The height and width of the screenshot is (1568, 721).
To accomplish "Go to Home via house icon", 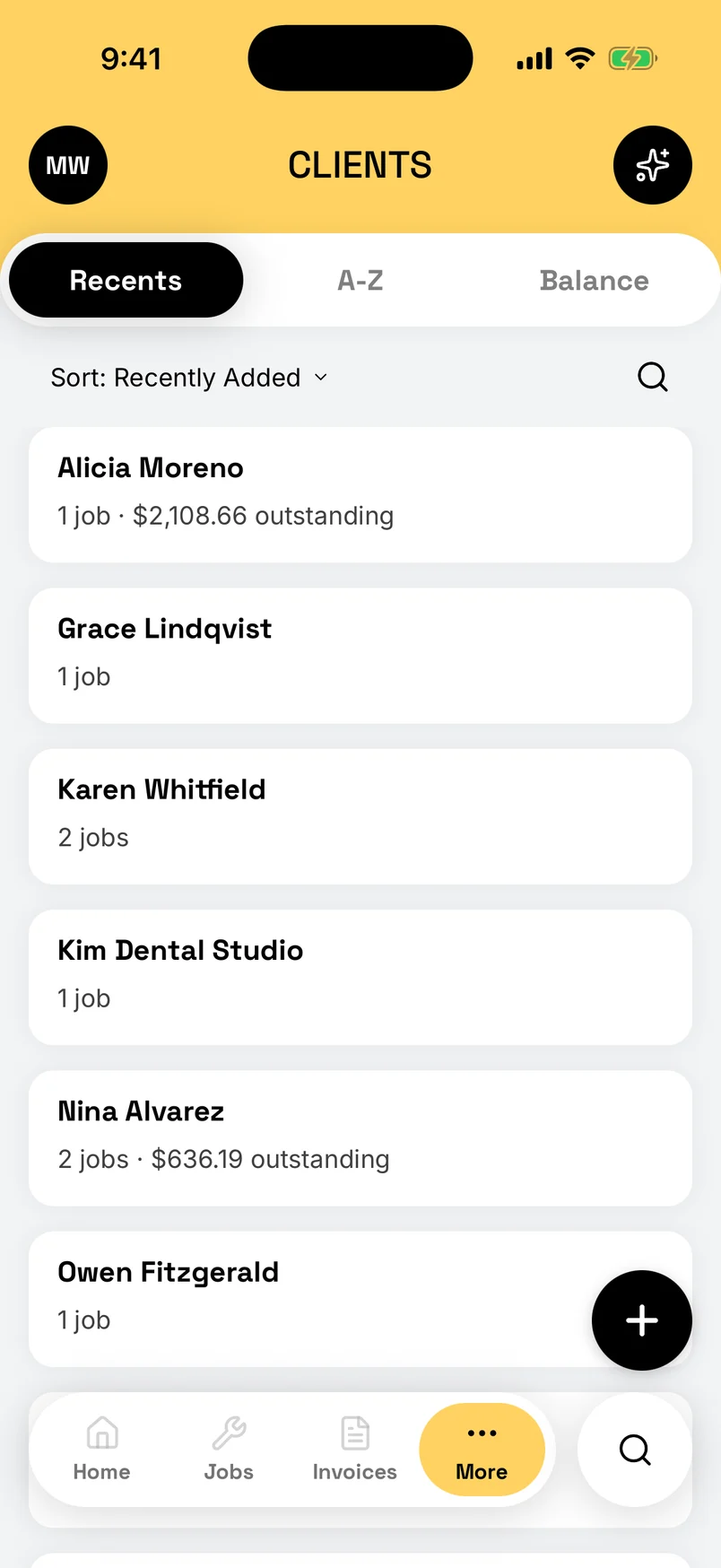I will click(x=101, y=1450).
